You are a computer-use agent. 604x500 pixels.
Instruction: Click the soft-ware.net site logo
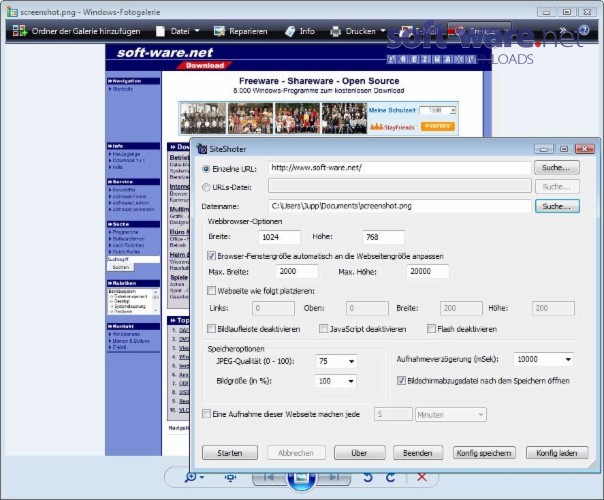pos(165,52)
